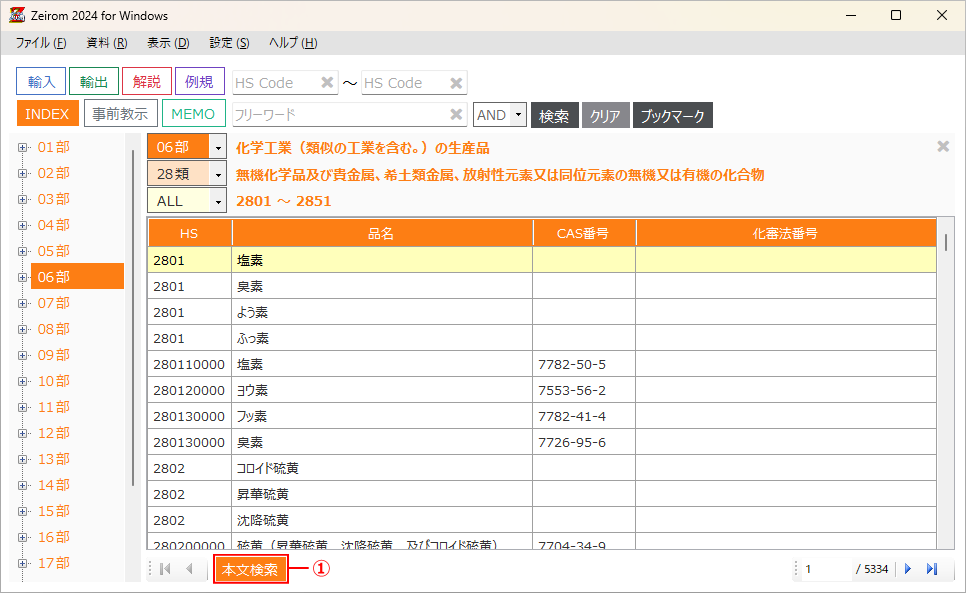Clear the second HS Code field X icon
This screenshot has width=966, height=593.
point(456,83)
